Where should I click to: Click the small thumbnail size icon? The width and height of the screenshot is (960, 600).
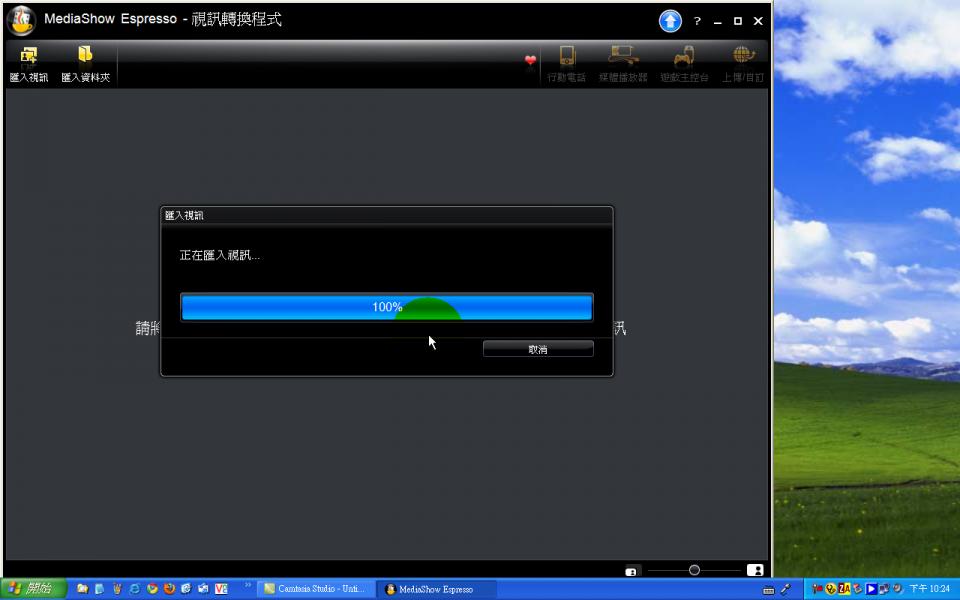point(631,572)
